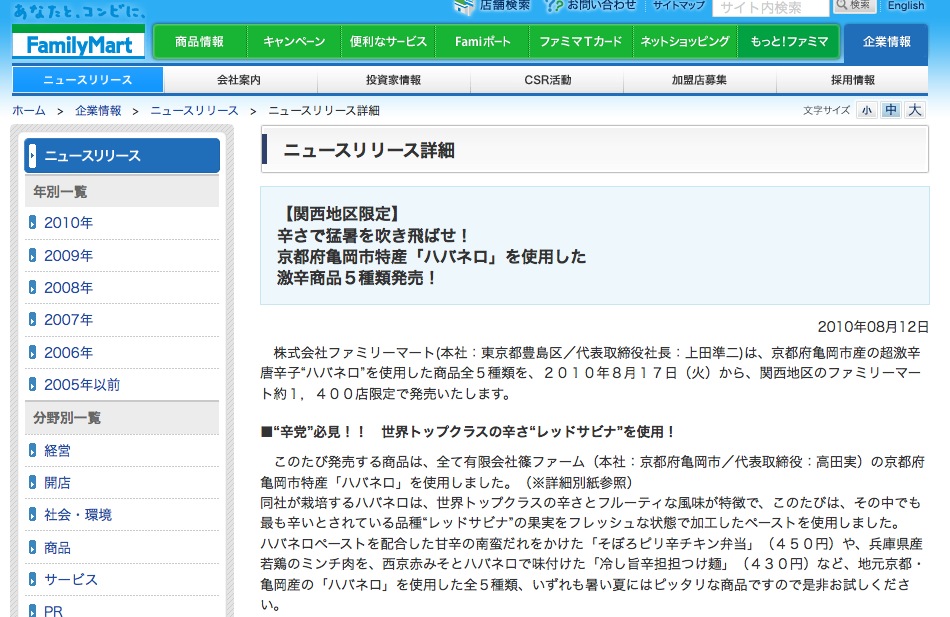Open the 商品 category
The width and height of the screenshot is (950, 617).
58,548
